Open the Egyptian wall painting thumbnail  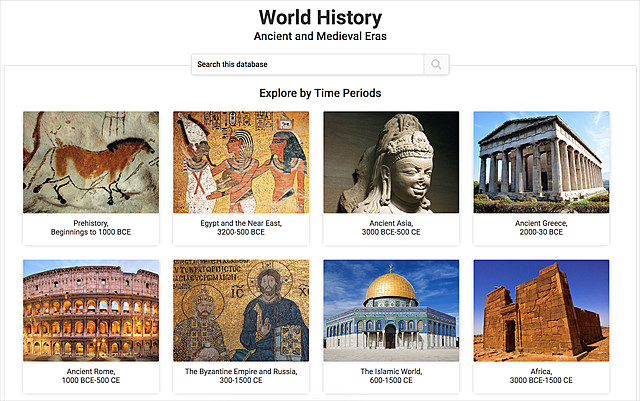tap(241, 162)
